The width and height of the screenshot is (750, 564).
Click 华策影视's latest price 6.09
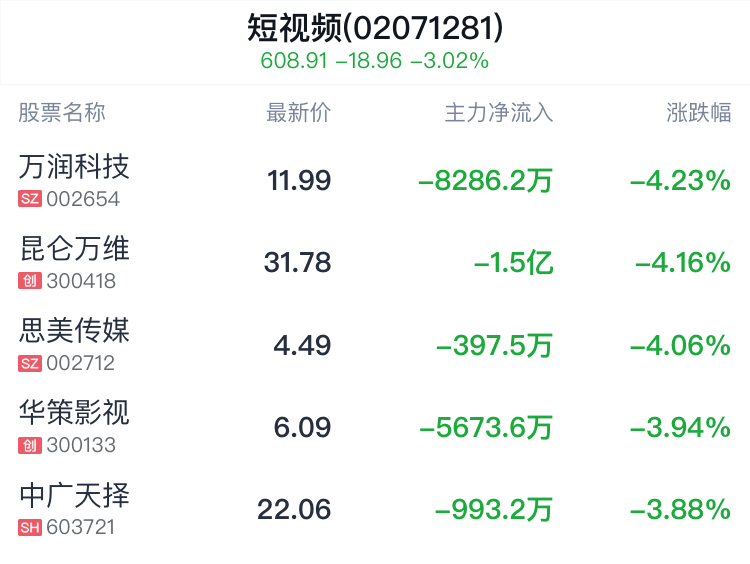pyautogui.click(x=301, y=428)
